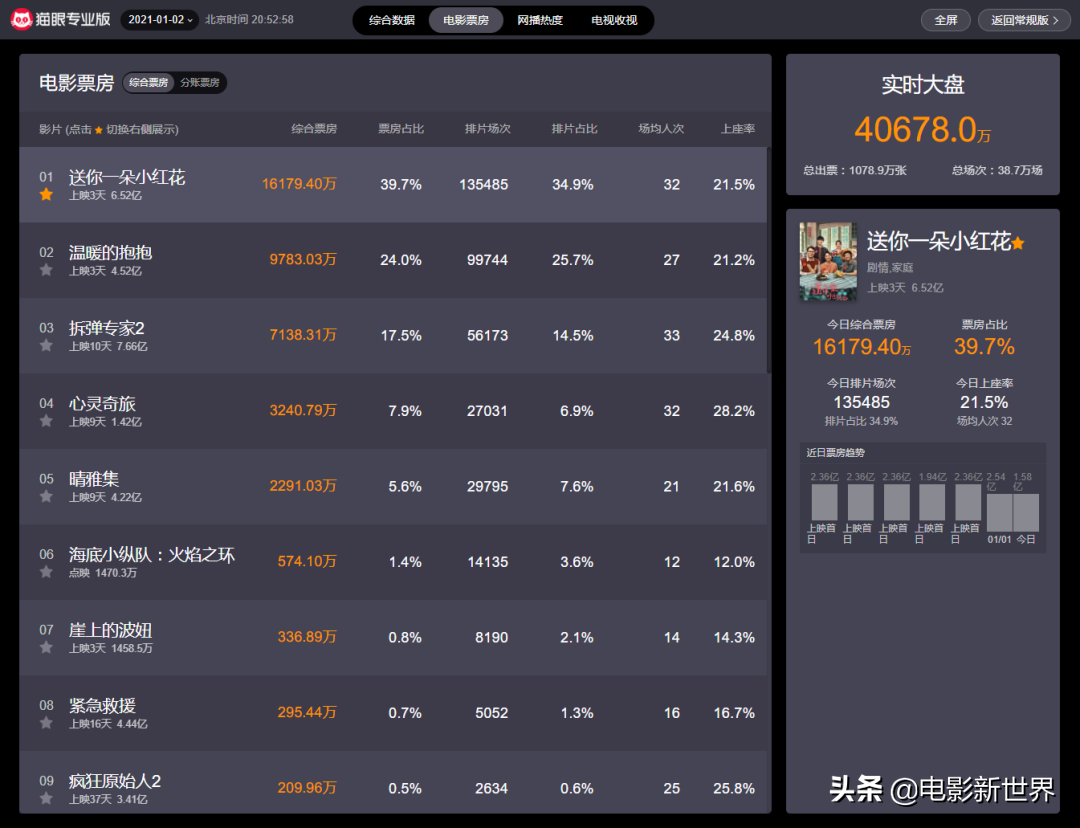Toggle star for 晴雅集
Image resolution: width=1080 pixels, height=828 pixels.
(x=46, y=497)
